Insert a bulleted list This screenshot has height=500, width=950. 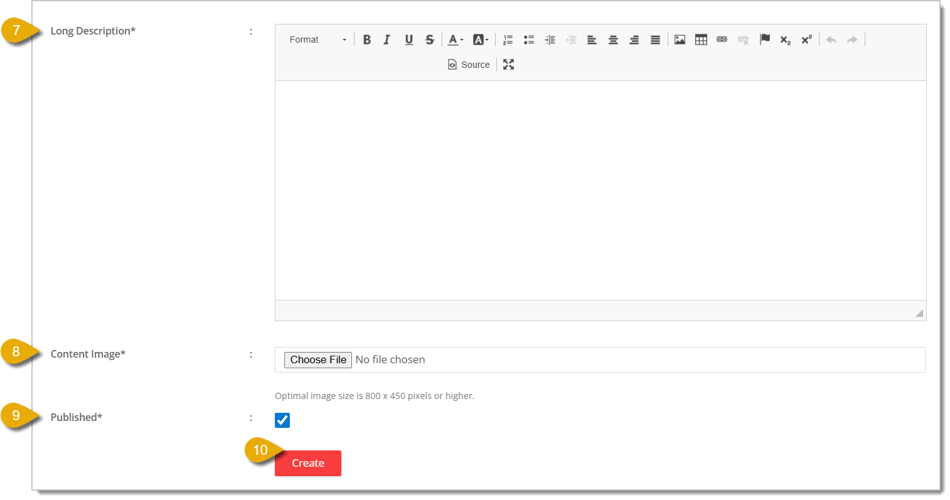pos(529,40)
